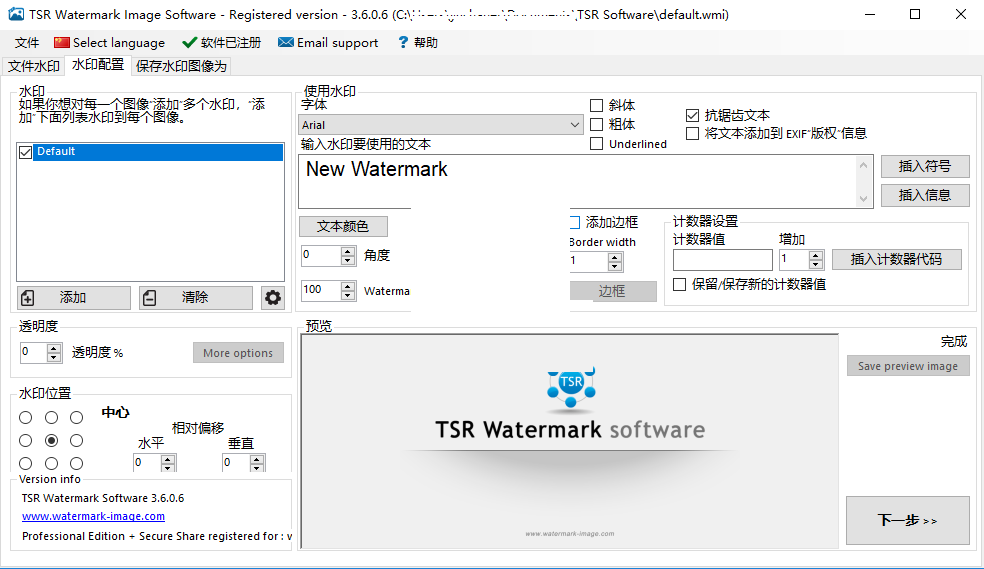
Task: Select the top-right position radio button
Action: (77, 418)
